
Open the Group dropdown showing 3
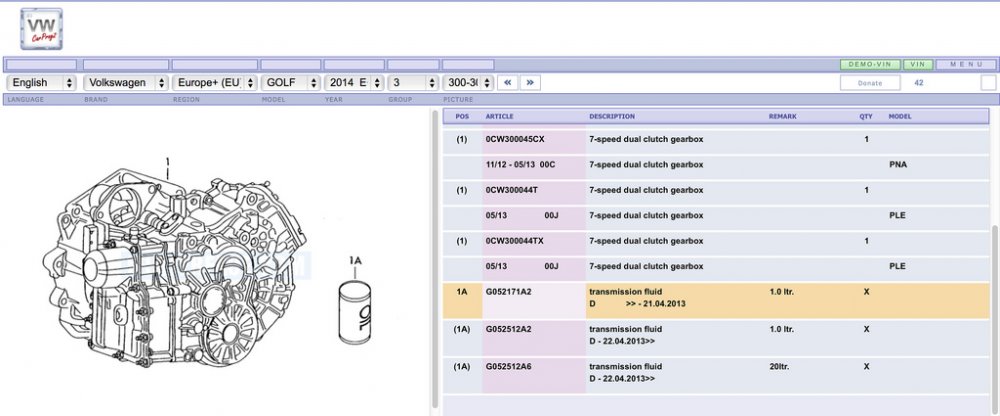413,82
